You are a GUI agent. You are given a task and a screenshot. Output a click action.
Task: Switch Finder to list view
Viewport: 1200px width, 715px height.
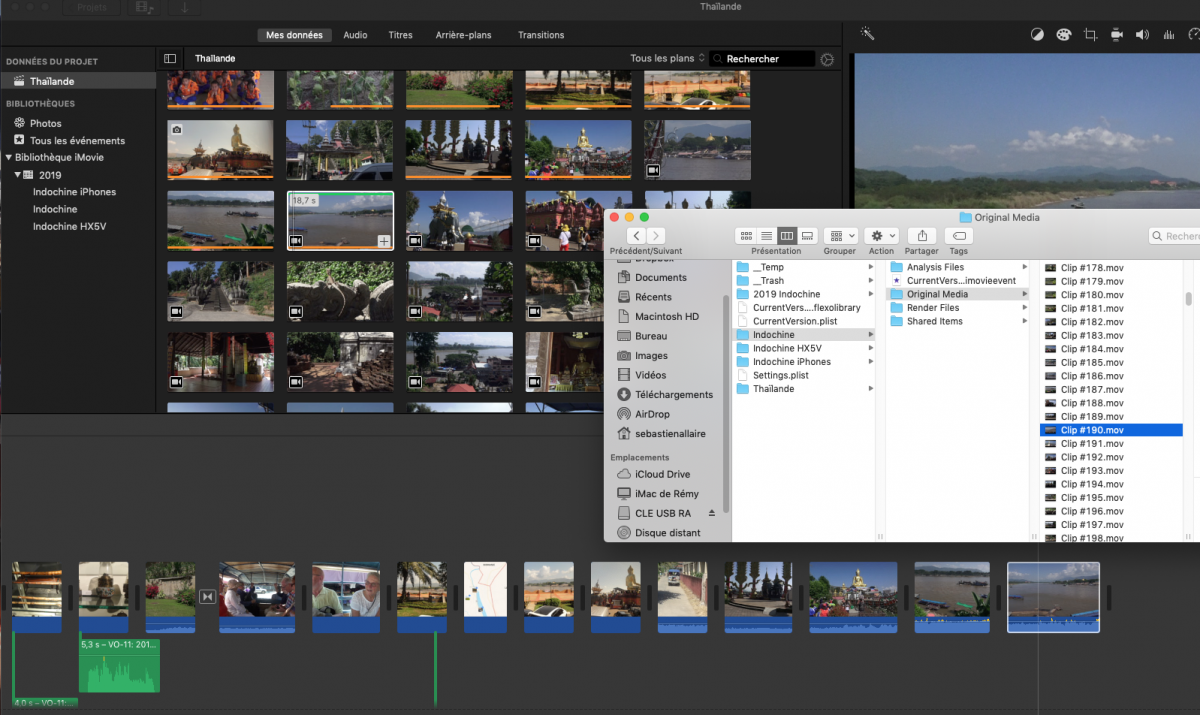tap(766, 236)
